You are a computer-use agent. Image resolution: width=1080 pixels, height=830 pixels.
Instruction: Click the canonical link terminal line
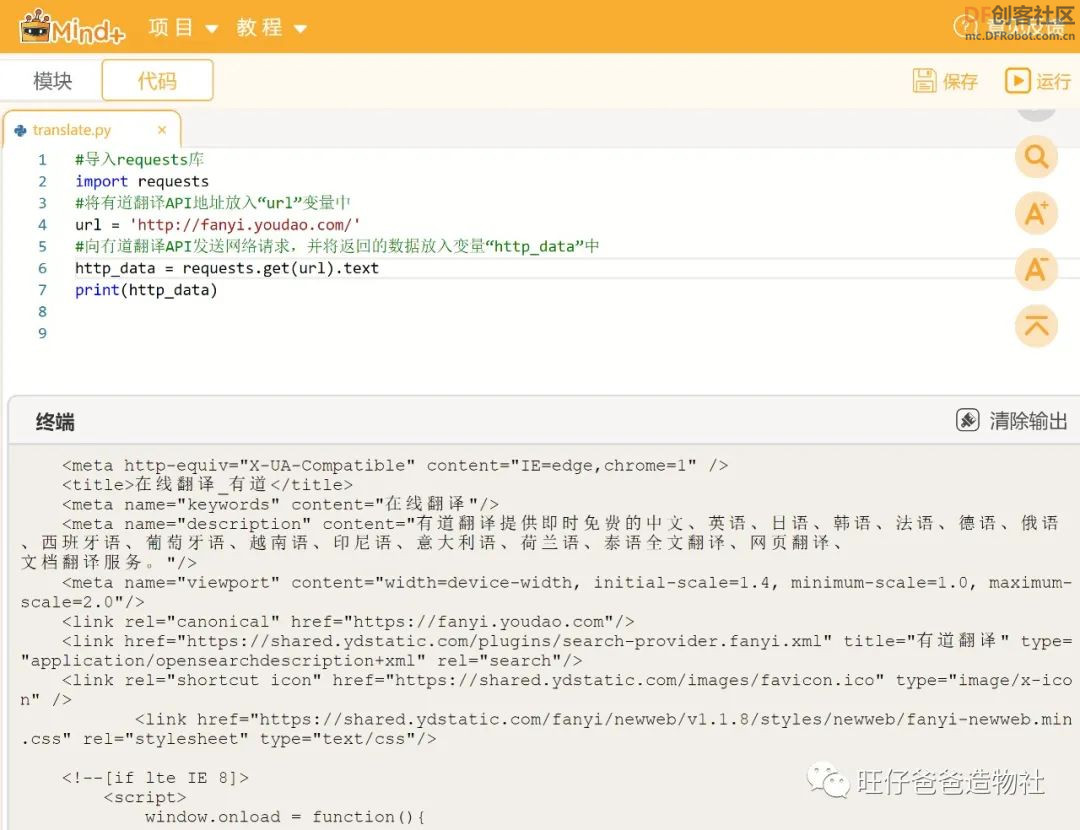coord(348,621)
